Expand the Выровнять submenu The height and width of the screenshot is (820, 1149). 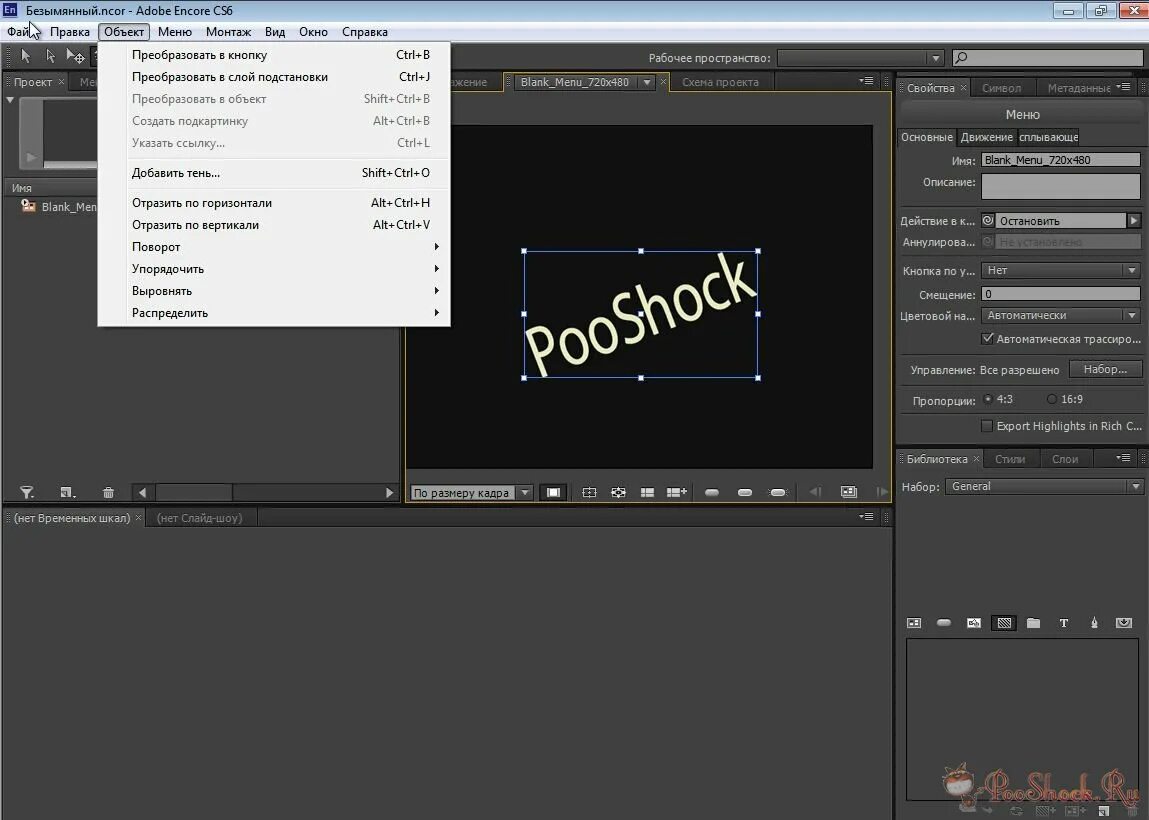point(274,291)
